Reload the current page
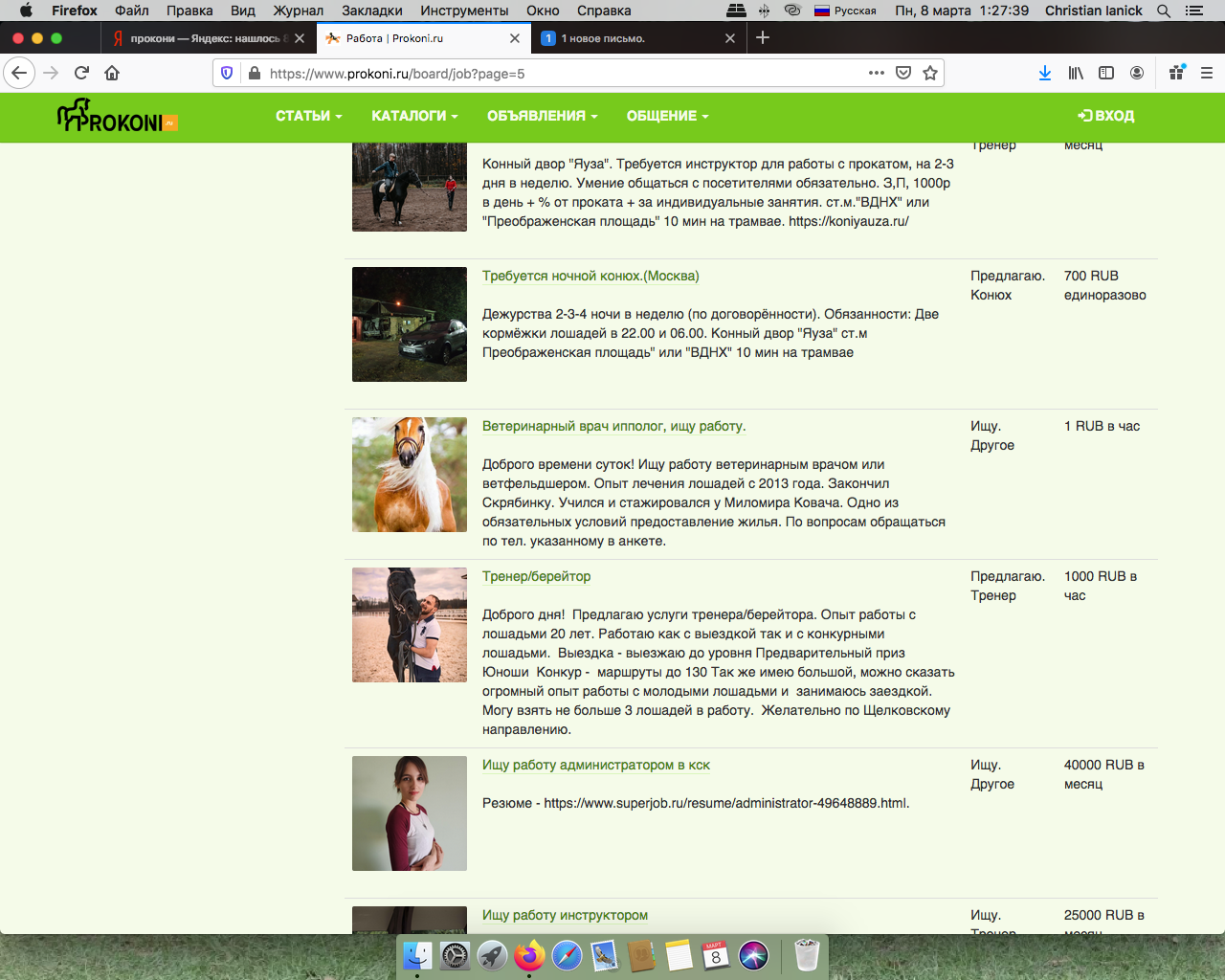This screenshot has height=980, width=1225. click(81, 73)
